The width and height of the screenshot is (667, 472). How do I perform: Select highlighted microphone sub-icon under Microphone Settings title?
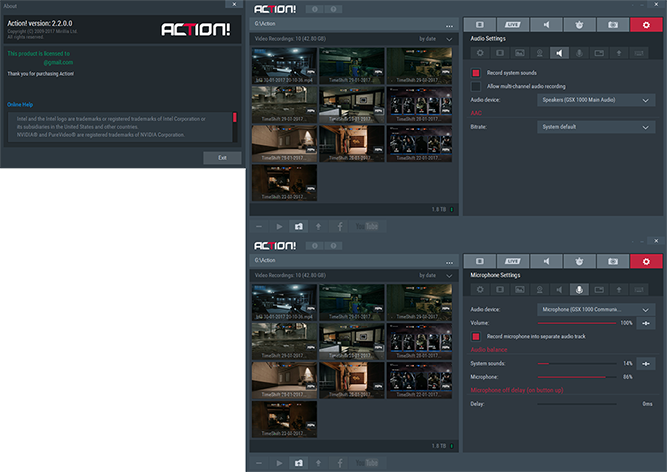click(579, 290)
